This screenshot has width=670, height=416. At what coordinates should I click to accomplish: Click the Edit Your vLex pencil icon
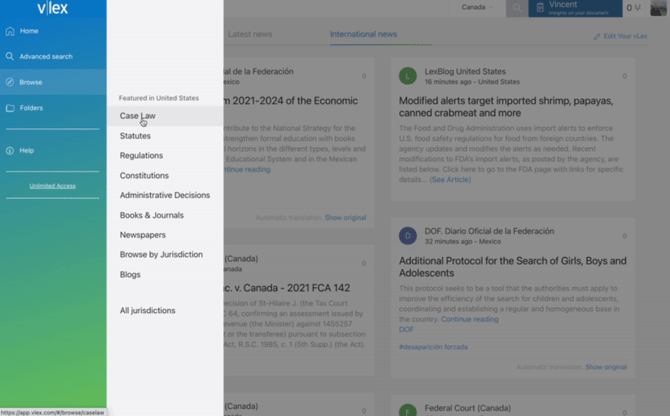coord(597,36)
